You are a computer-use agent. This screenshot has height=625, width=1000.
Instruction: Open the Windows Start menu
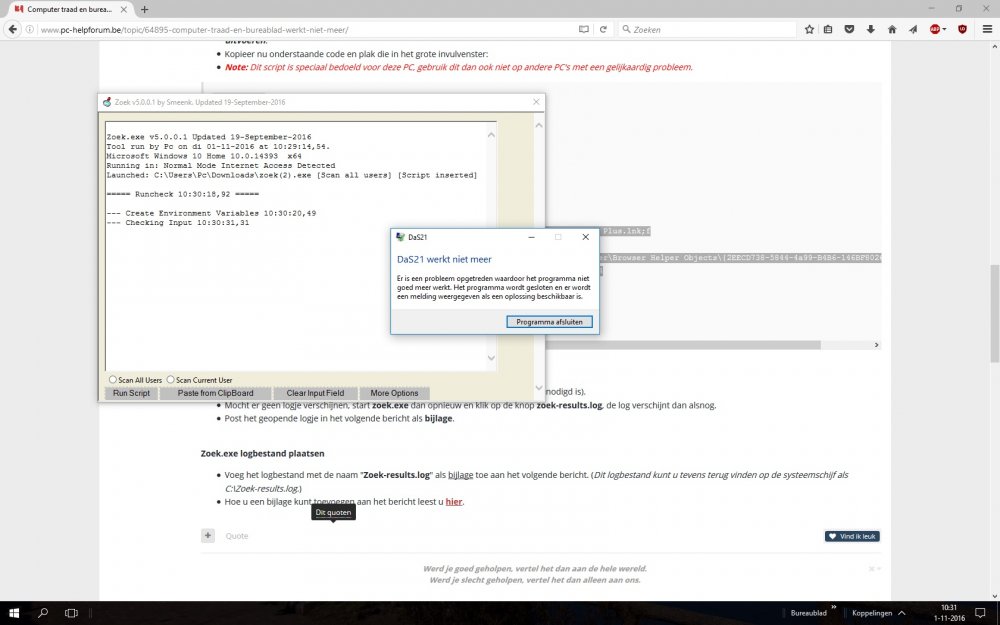13,613
